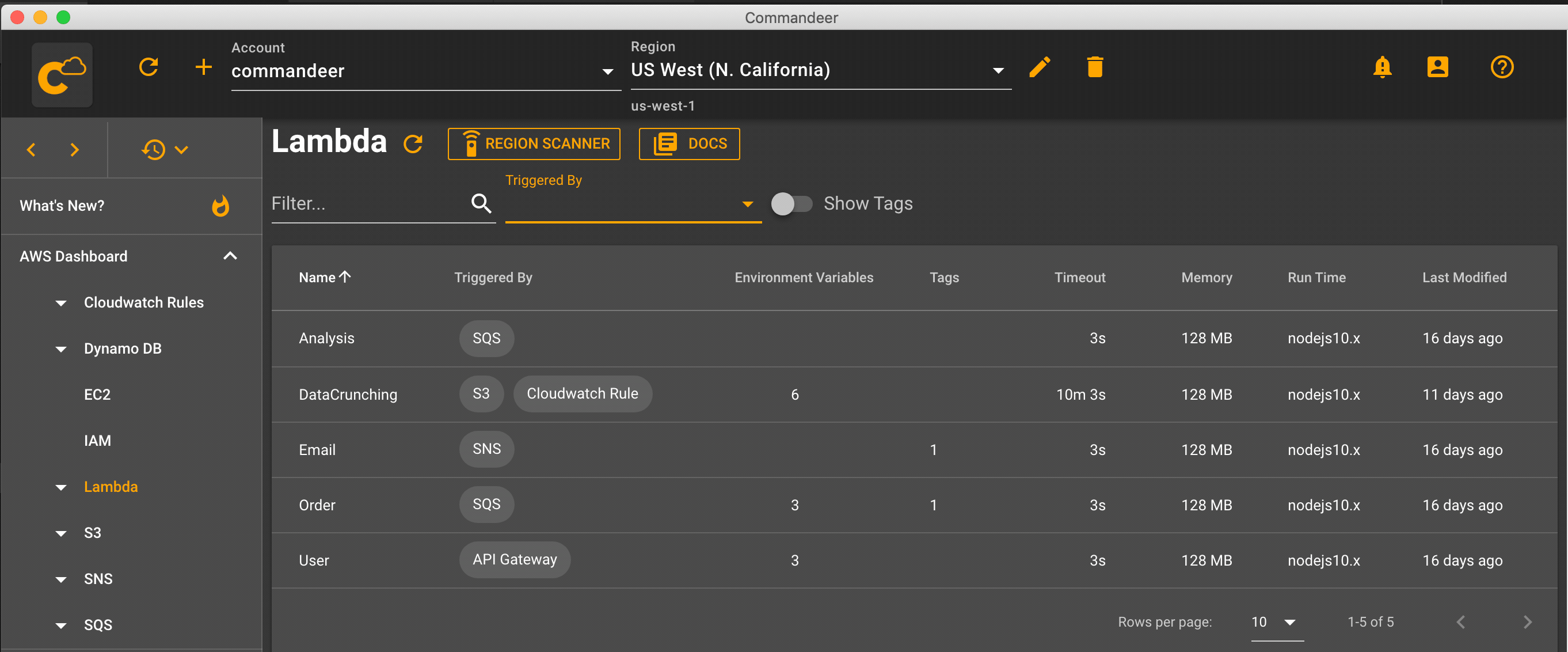Expand the Cloudwatch Rules tree arrow

[x=61, y=303]
